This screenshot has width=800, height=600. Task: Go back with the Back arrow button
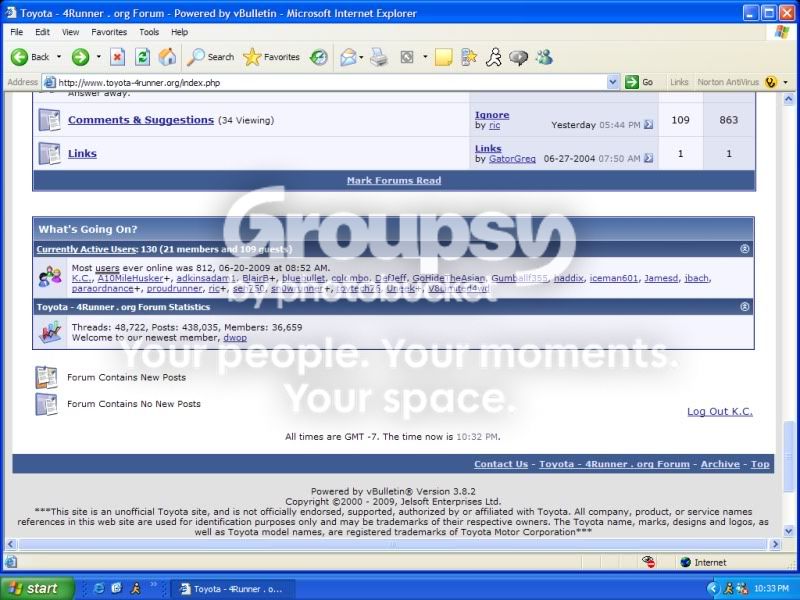pyautogui.click(x=30, y=57)
